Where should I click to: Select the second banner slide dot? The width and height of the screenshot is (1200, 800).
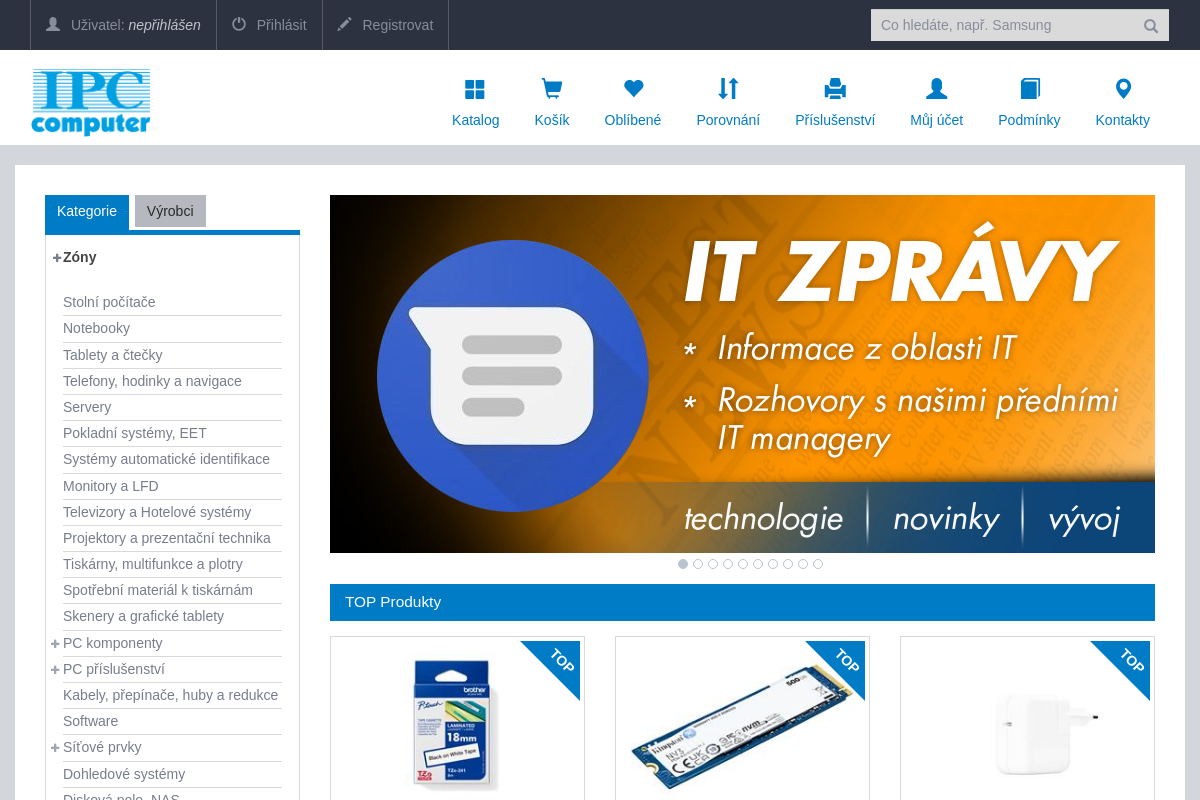tap(698, 564)
